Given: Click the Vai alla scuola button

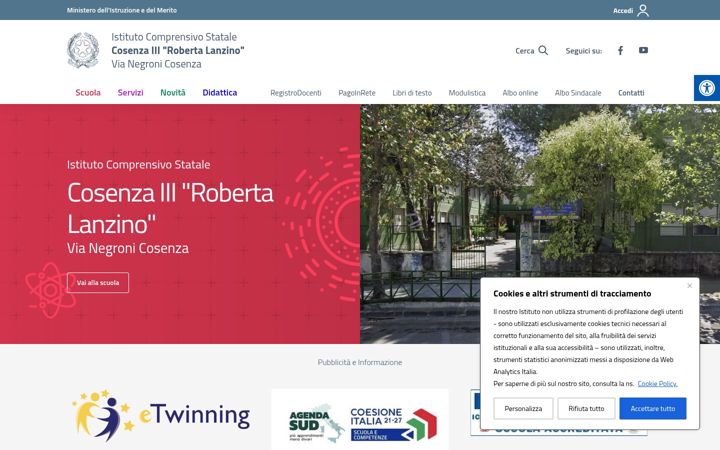Looking at the screenshot, I should pyautogui.click(x=98, y=282).
